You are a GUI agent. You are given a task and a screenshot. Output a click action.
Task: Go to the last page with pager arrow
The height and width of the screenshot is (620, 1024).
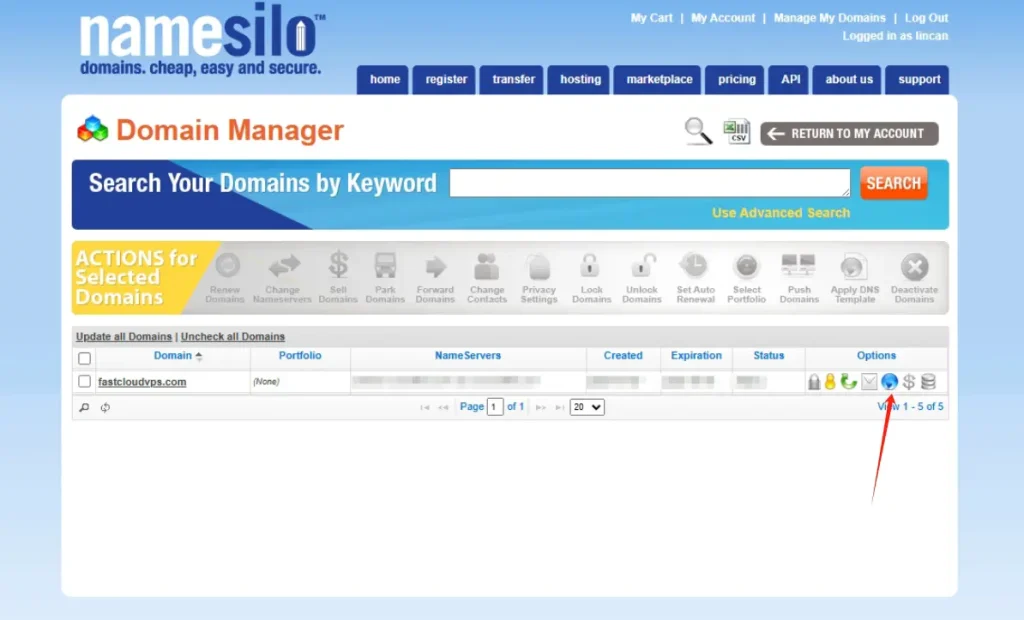pos(560,407)
